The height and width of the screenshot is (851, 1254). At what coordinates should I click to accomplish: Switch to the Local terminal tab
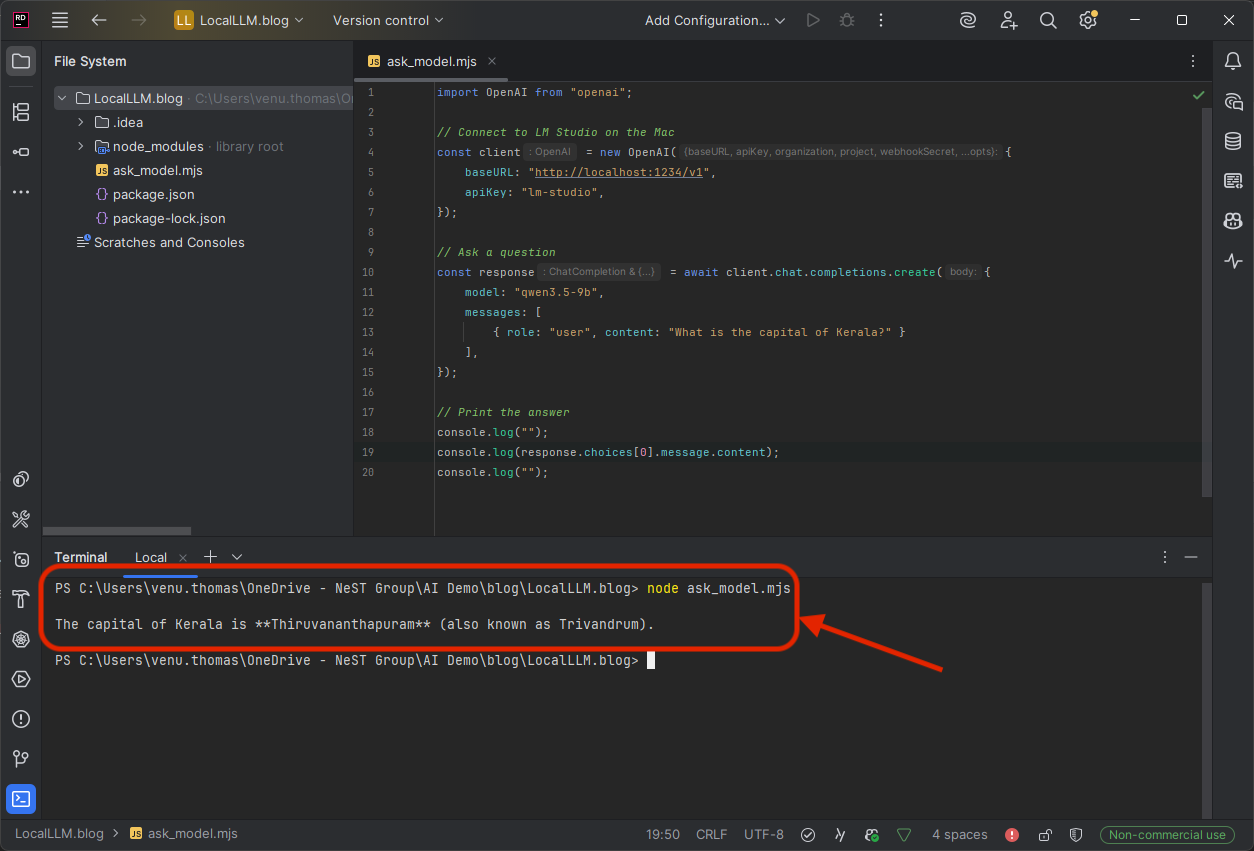(151, 557)
